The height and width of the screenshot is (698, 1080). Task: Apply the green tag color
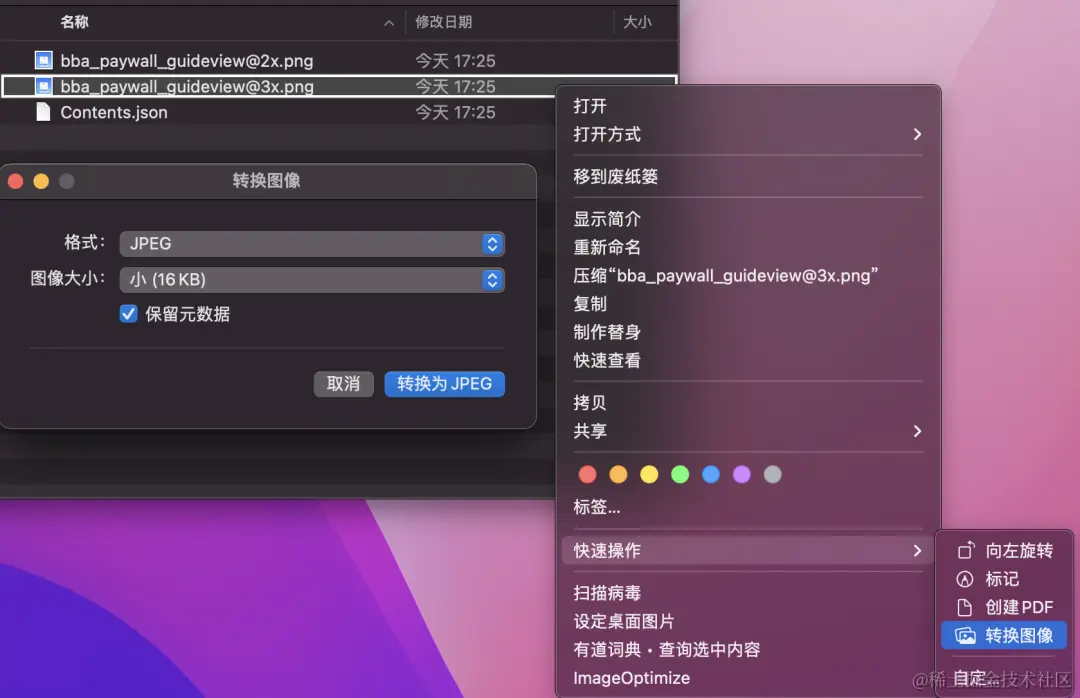click(680, 474)
